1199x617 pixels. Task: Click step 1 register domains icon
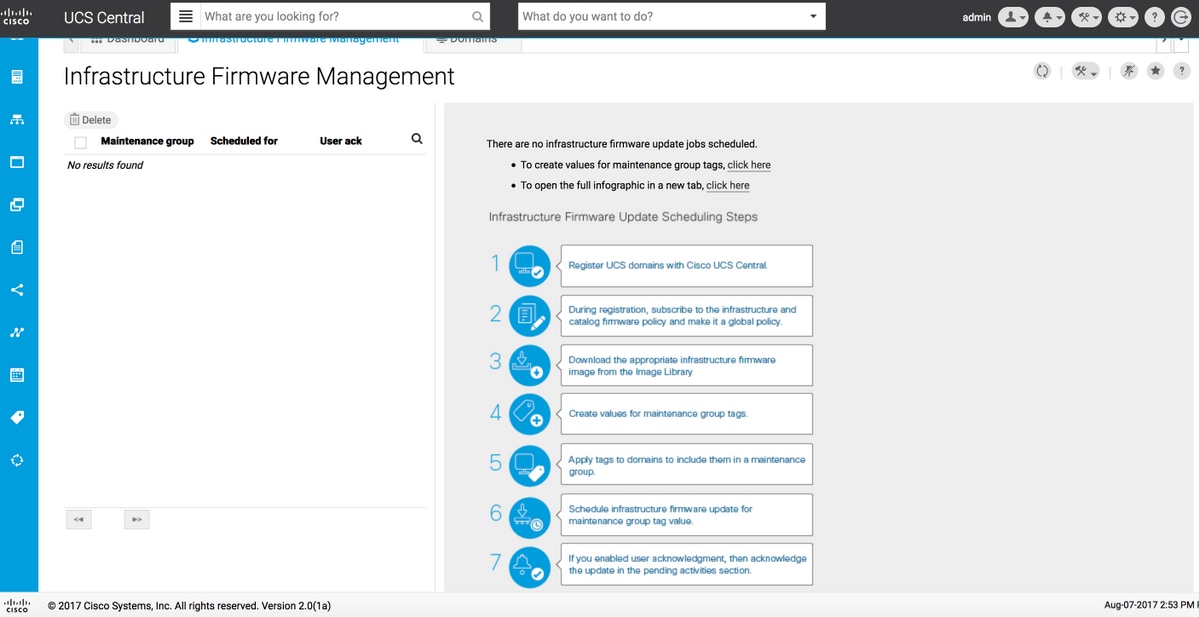[529, 266]
